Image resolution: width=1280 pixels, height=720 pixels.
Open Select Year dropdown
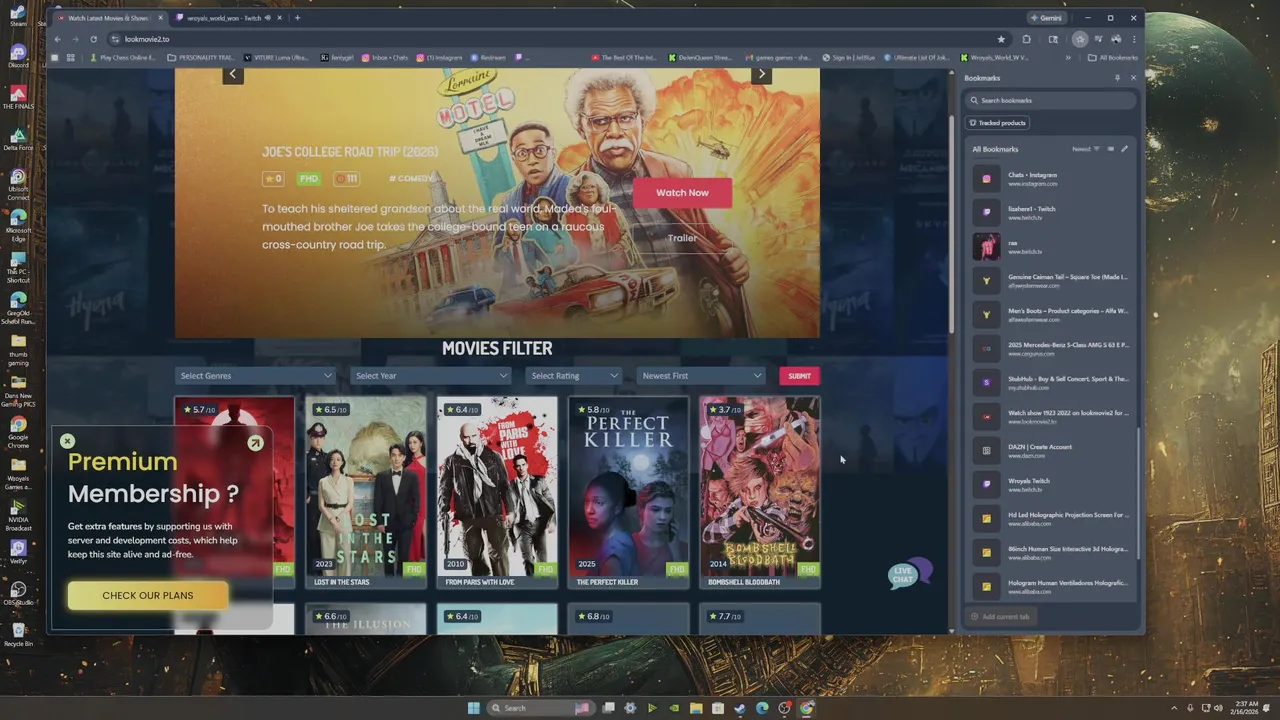click(x=431, y=376)
